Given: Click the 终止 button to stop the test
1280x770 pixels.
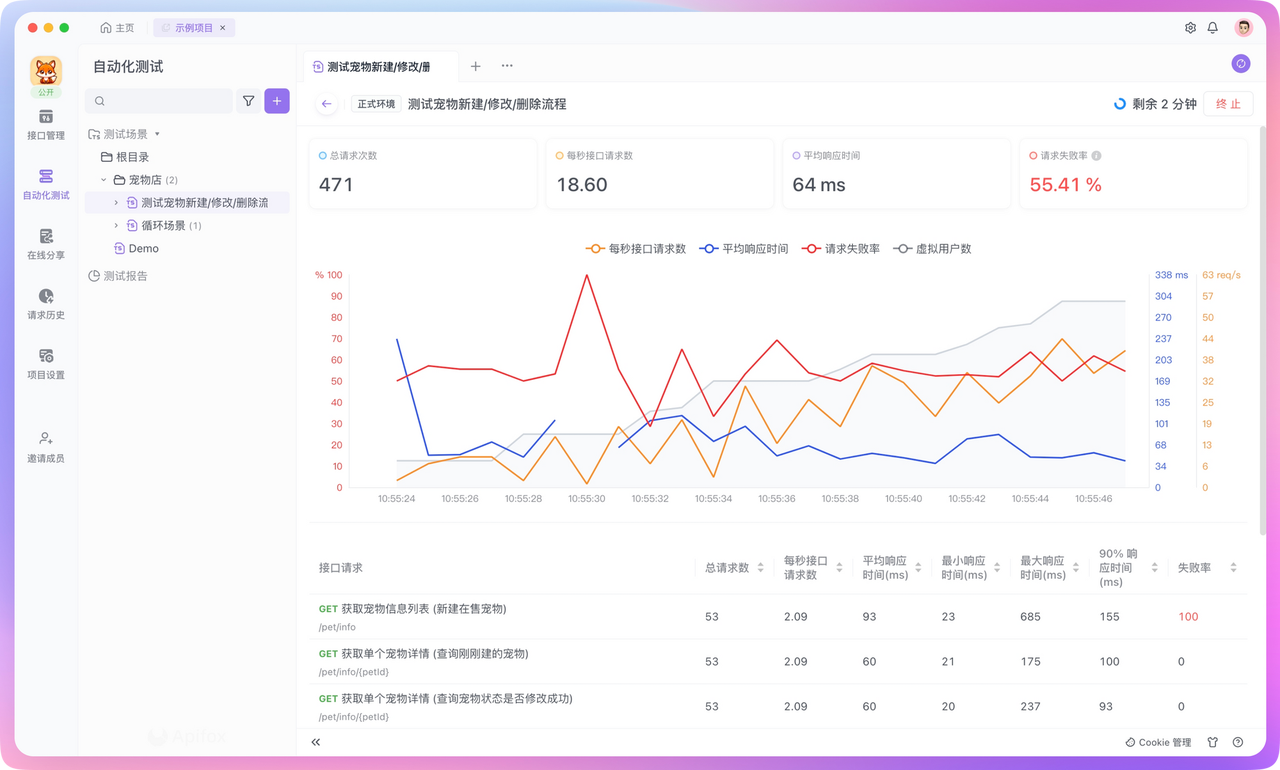Looking at the screenshot, I should (1228, 103).
